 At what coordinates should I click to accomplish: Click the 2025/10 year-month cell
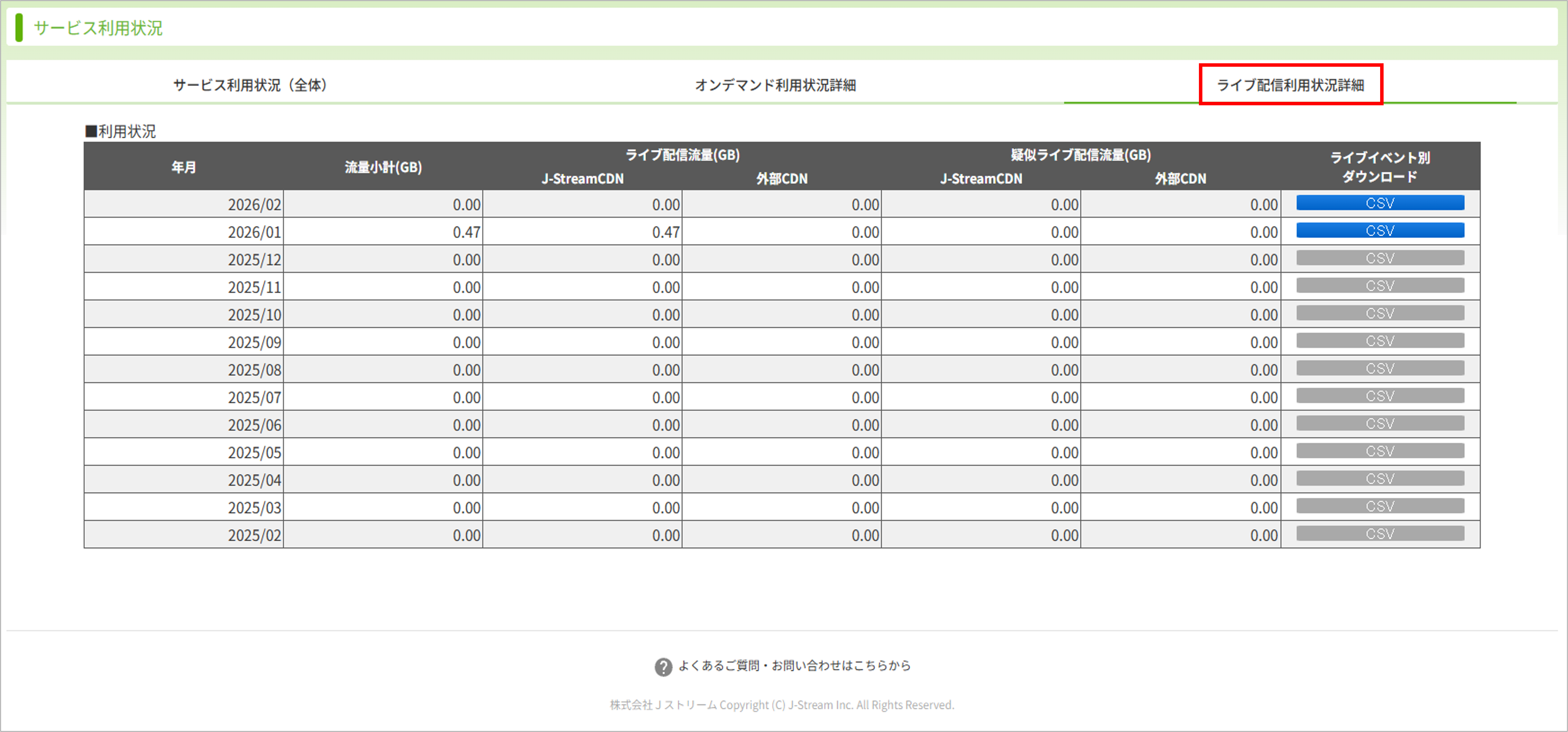coord(184,315)
